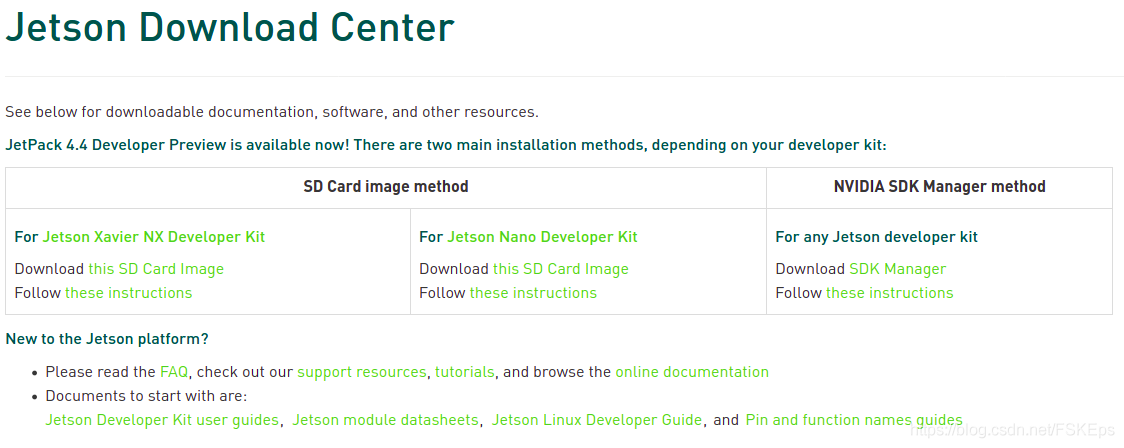Open the tutorials link

tap(465, 372)
